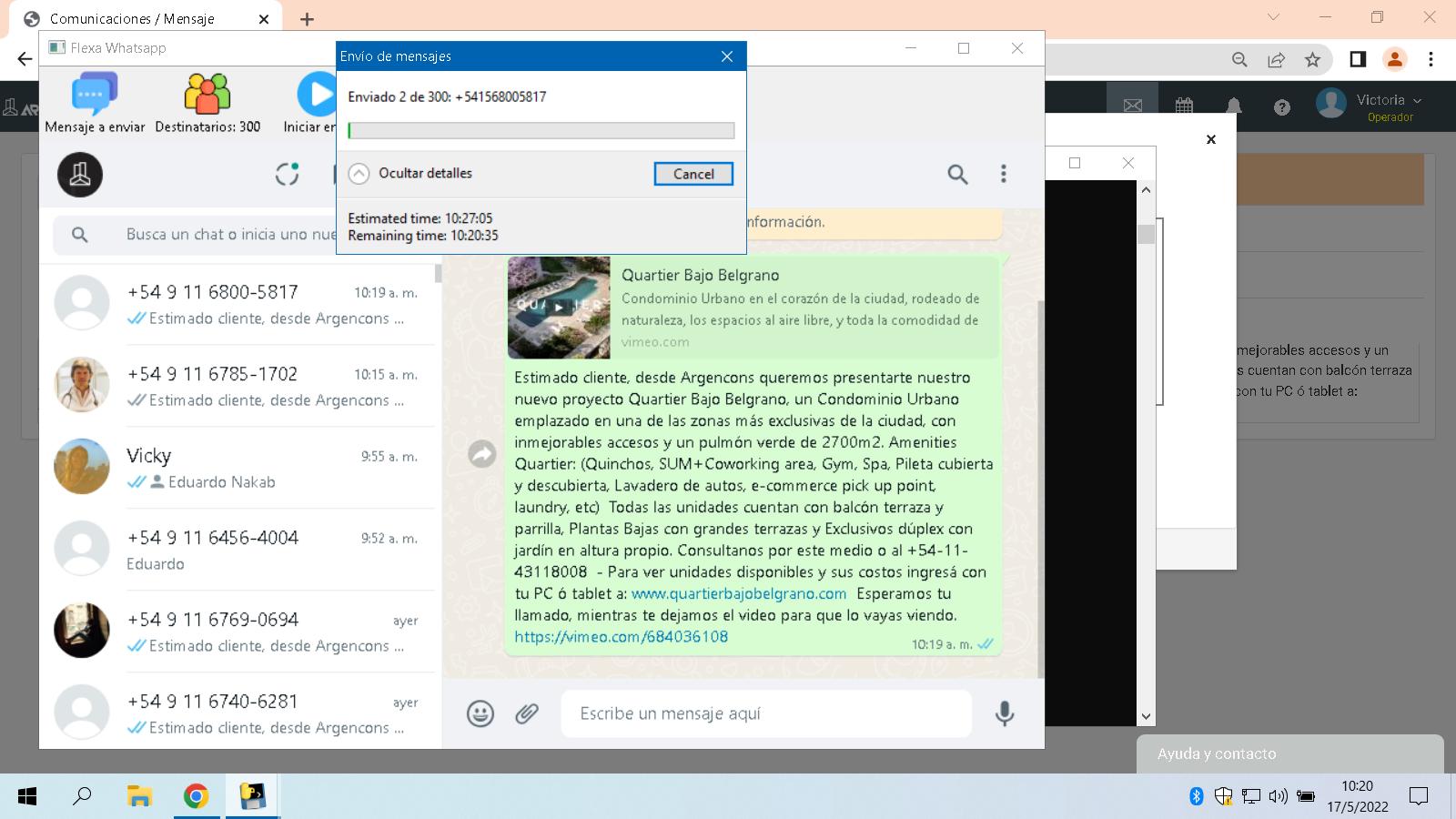Open the Windows Start menu
Image resolution: width=1456 pixels, height=819 pixels.
tap(27, 797)
